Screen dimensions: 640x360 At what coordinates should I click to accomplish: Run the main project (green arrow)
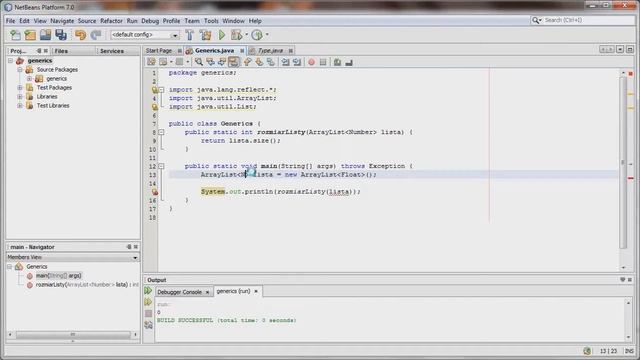[222, 35]
